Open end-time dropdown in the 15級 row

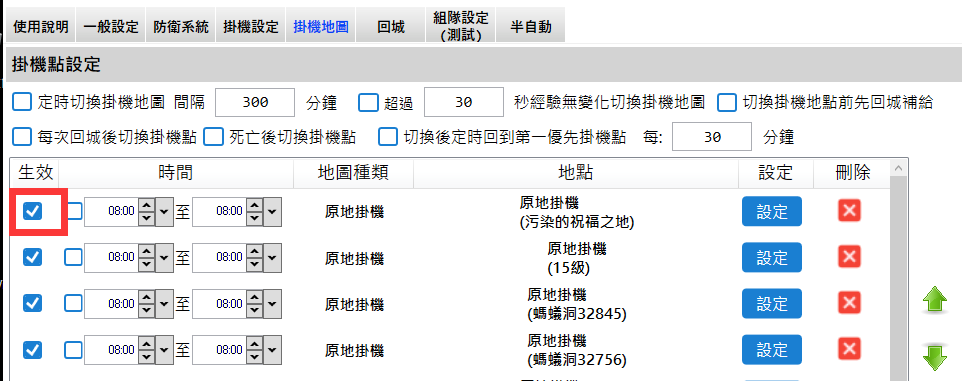pos(273,257)
